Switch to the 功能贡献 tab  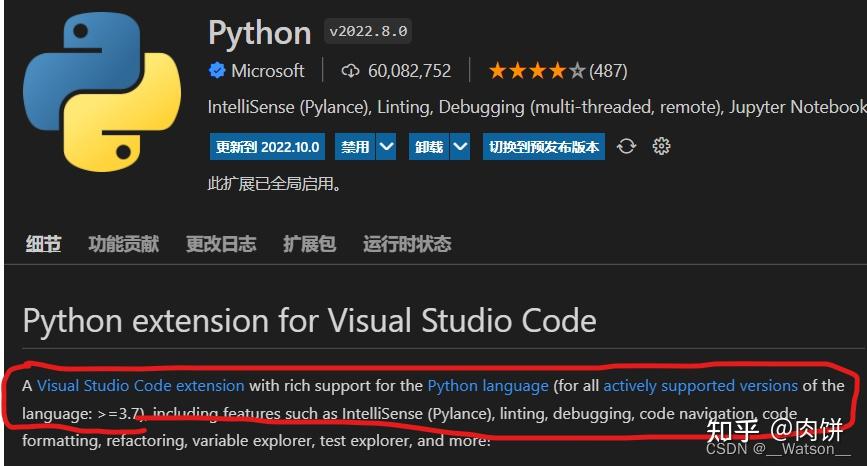coord(124,244)
